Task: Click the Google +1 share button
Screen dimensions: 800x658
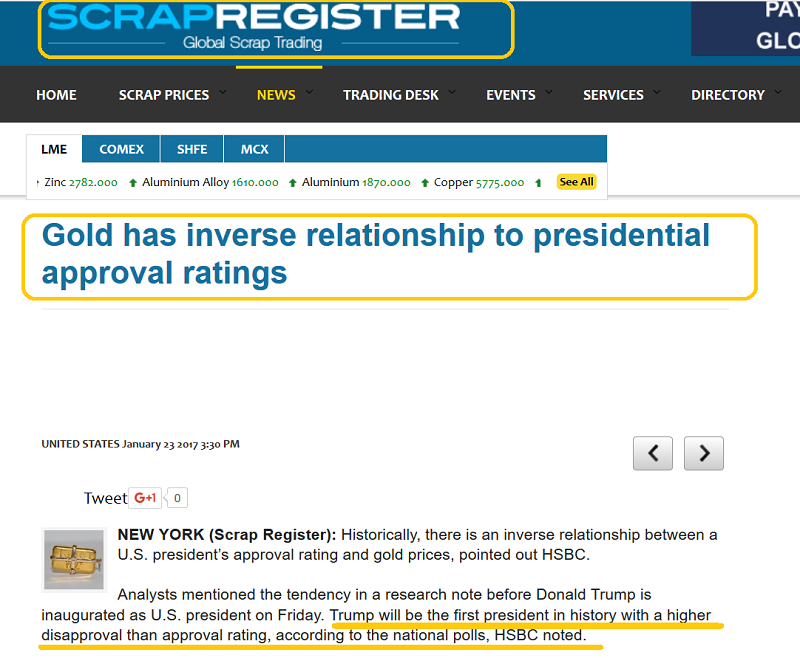Action: pos(146,497)
